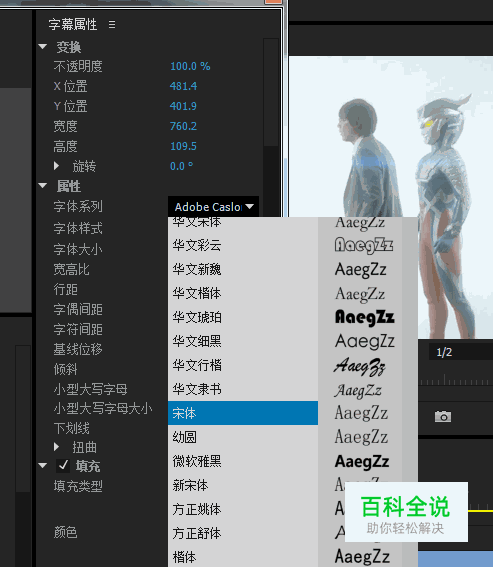Choose 楷体 font entry
This screenshot has height=567, width=493.
tap(243, 557)
